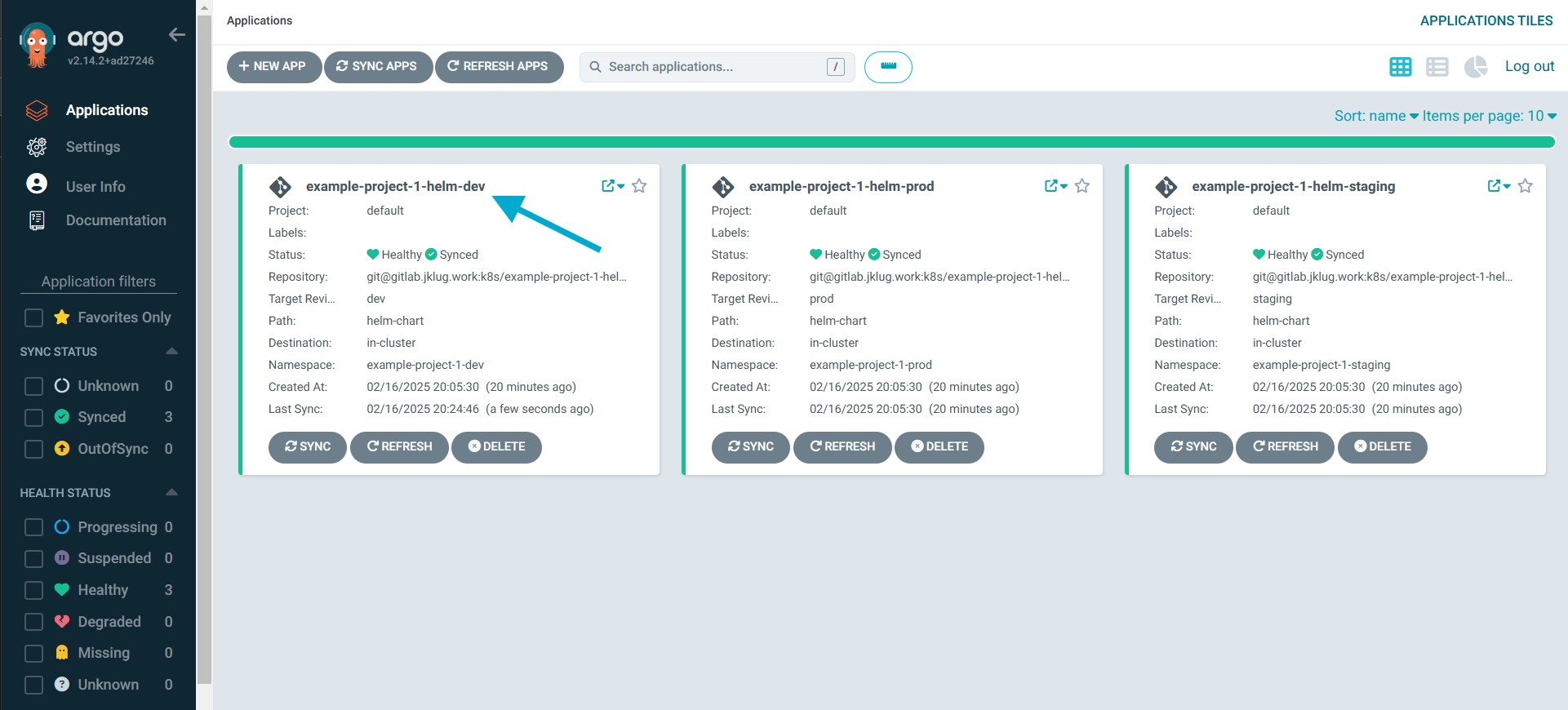The height and width of the screenshot is (710, 1568).
Task: Open Settings in the sidebar
Action: coord(92,147)
